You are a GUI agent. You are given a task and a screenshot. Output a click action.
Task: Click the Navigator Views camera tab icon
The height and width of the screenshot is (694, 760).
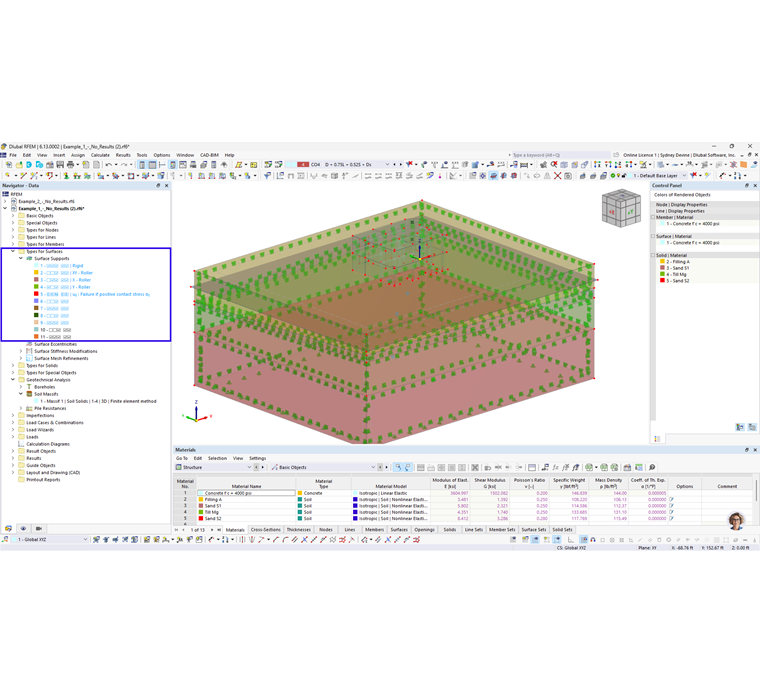38,528
